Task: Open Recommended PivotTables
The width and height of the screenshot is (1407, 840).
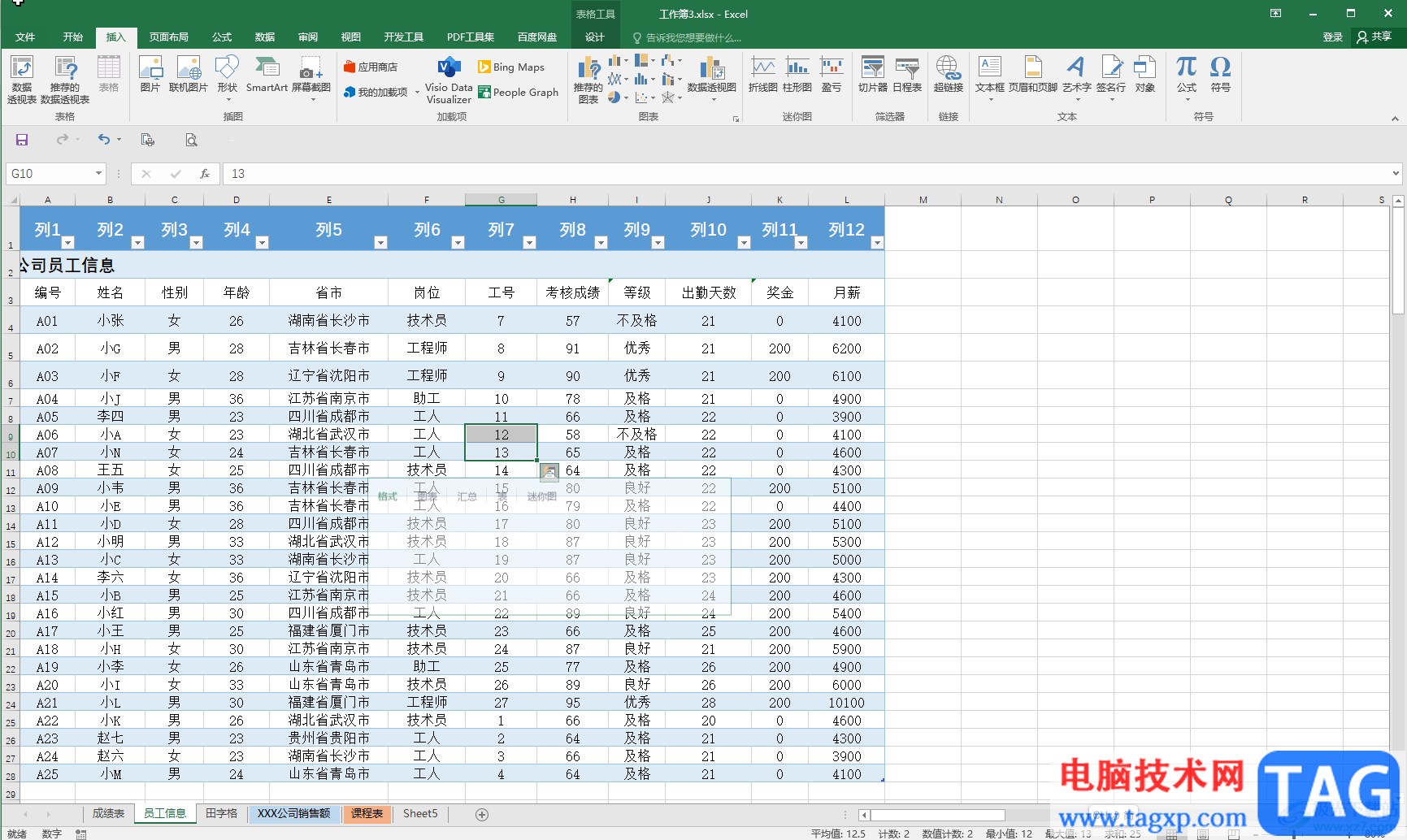Action: coord(65,80)
